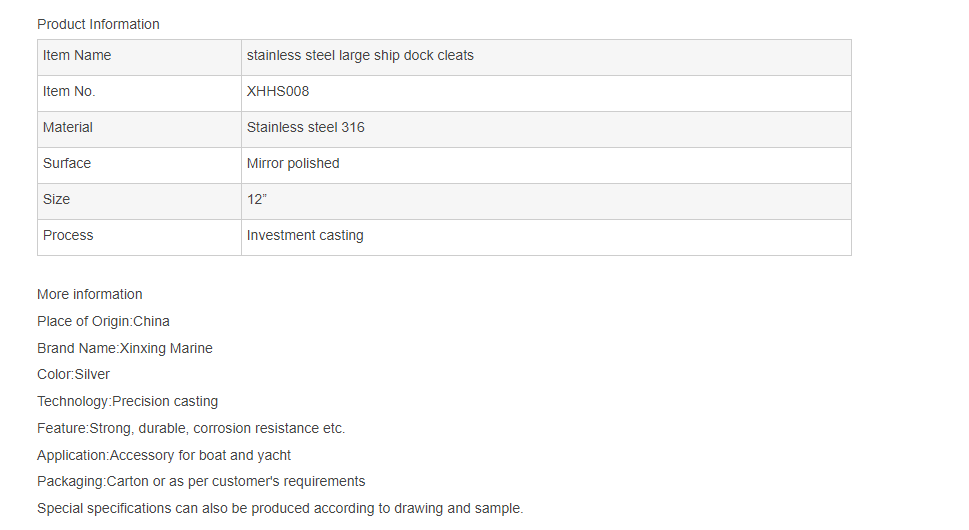The height and width of the screenshot is (530, 969).
Task: Select the stainless steel large ship dock cleats cell
Action: [x=360, y=56]
